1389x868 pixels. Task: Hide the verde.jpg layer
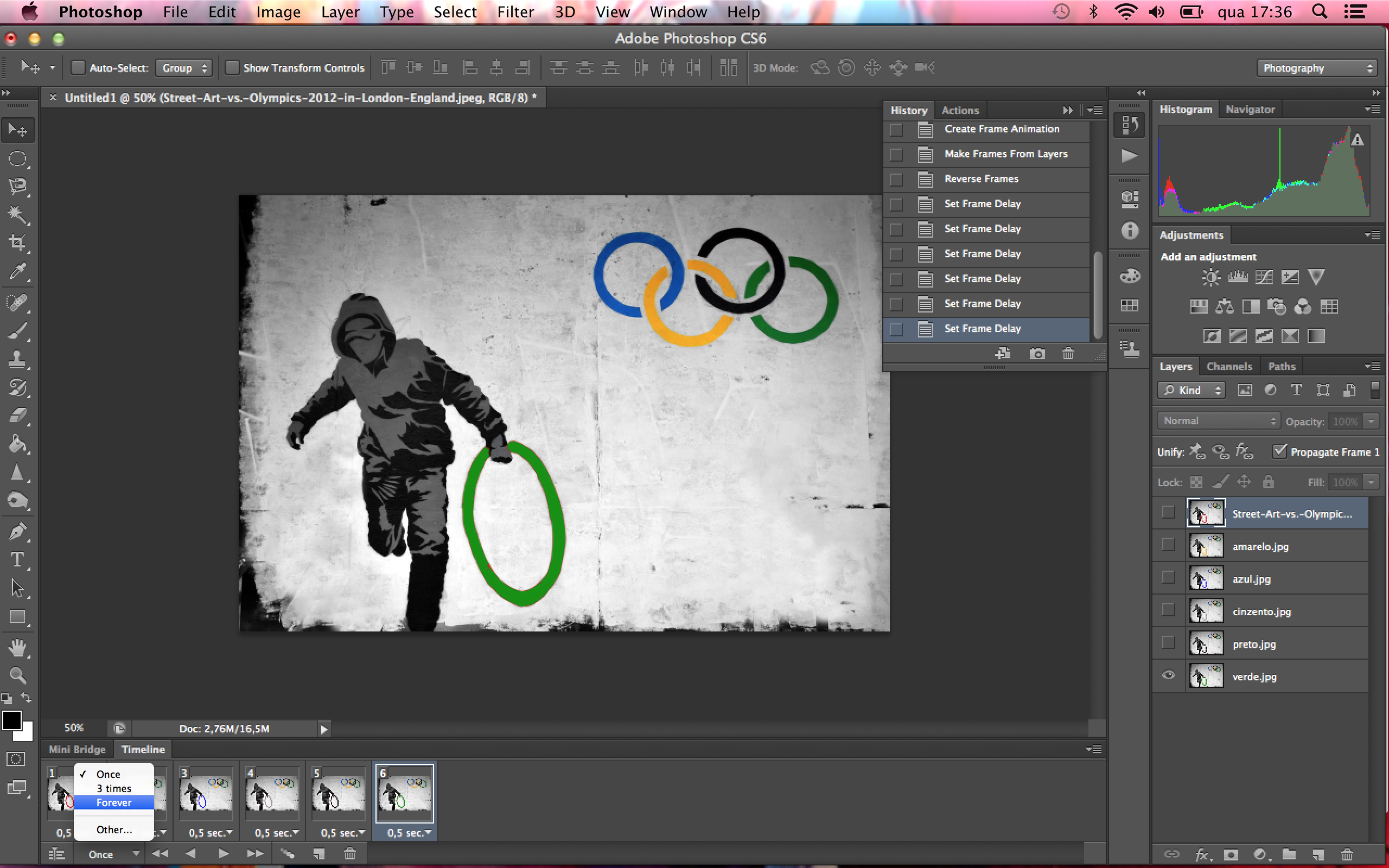pos(1168,676)
